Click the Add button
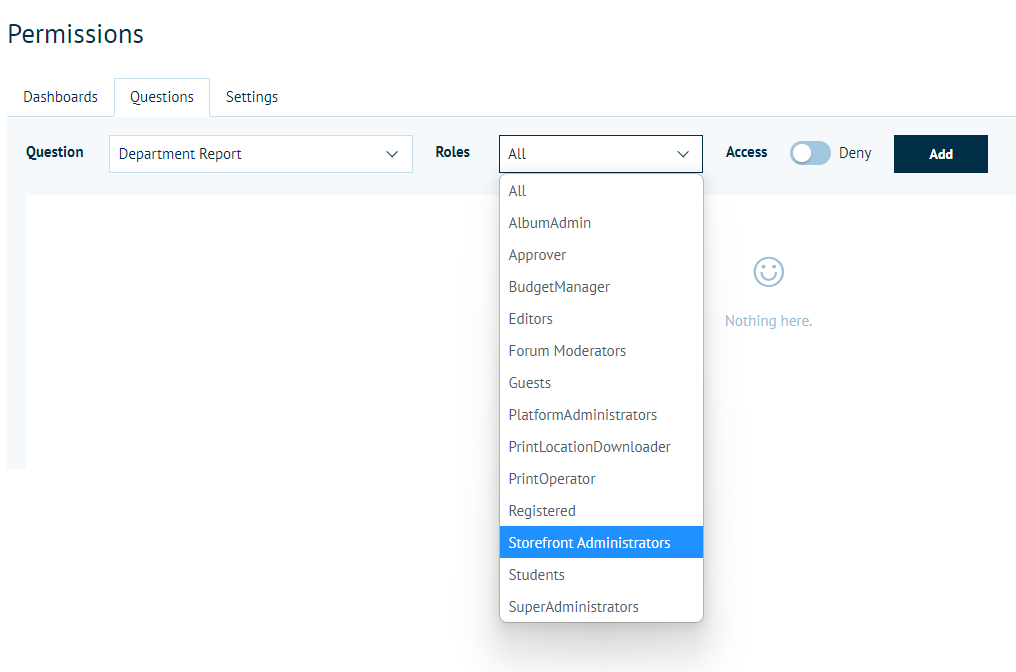The width and height of the screenshot is (1016, 672). coord(941,154)
